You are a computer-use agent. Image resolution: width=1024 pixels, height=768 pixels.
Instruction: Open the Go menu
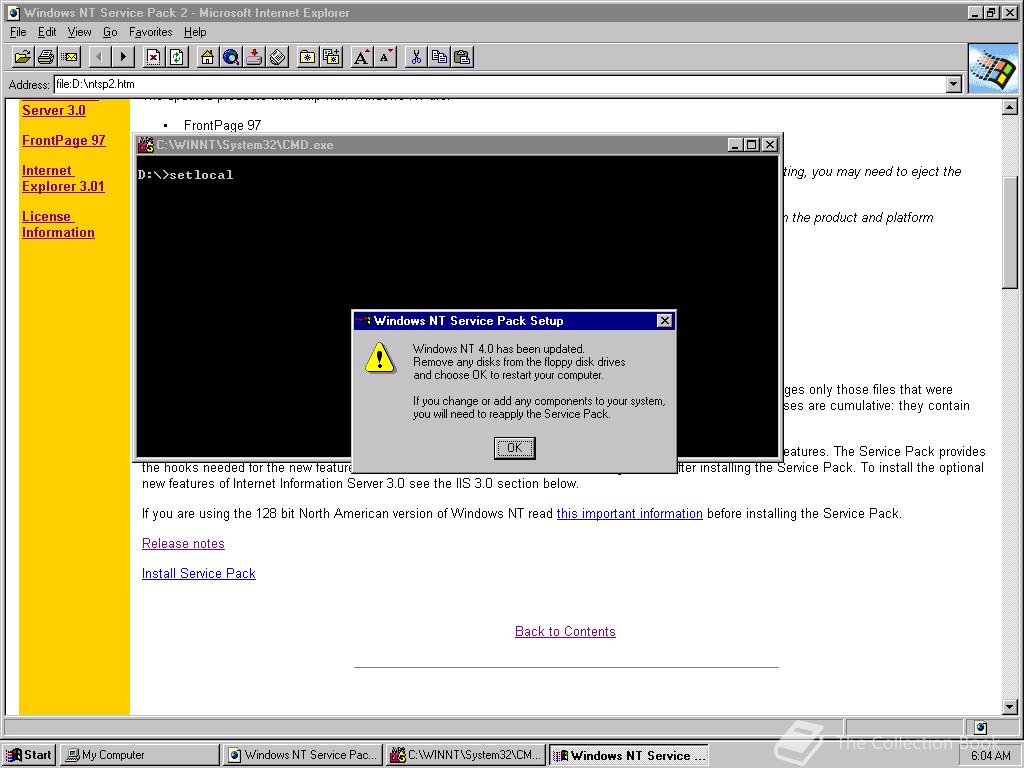pos(110,32)
